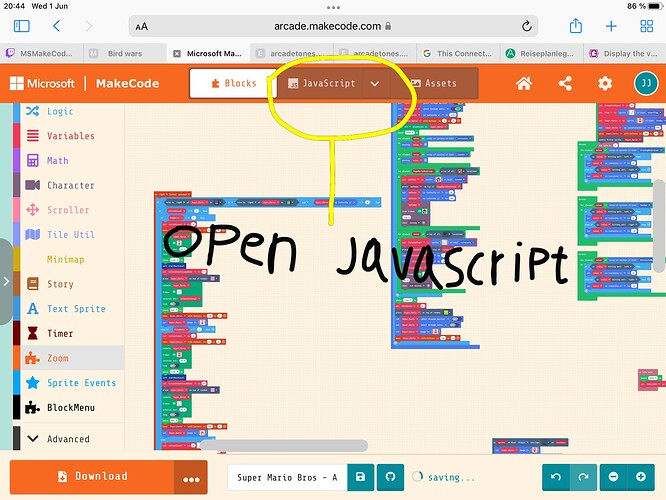666x500 pixels.
Task: Switch to Display the v... browser tab
Action: pyautogui.click(x=625, y=54)
